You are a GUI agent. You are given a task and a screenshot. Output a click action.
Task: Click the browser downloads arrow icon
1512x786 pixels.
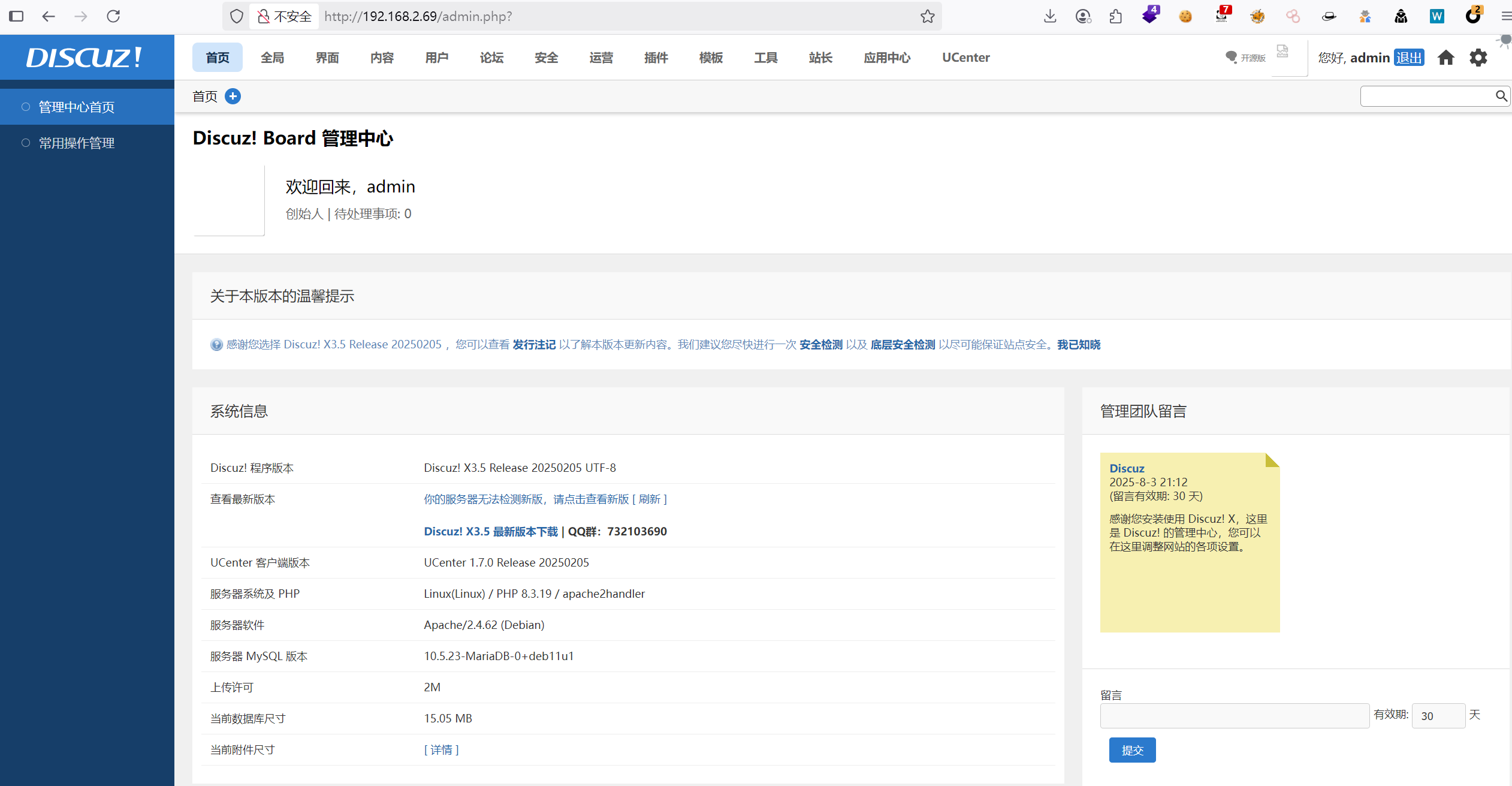(x=1049, y=17)
